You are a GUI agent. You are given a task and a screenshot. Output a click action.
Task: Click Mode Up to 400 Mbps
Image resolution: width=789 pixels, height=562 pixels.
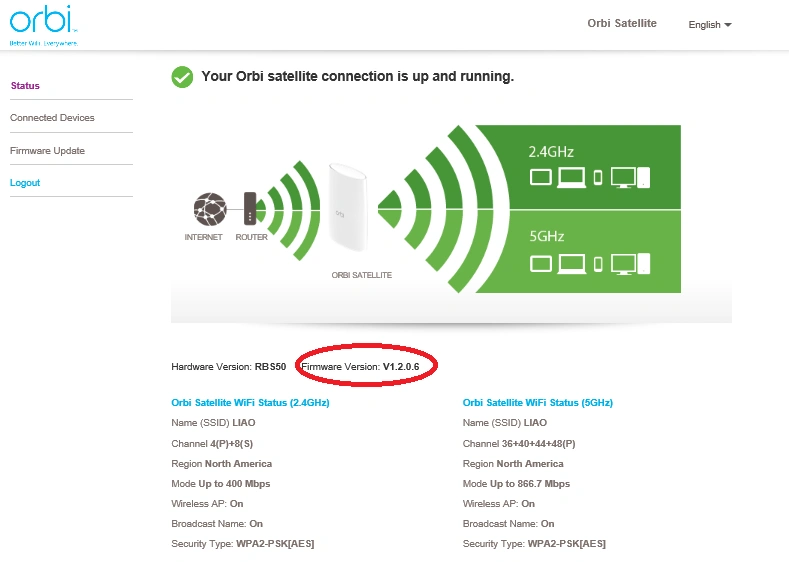pos(220,484)
